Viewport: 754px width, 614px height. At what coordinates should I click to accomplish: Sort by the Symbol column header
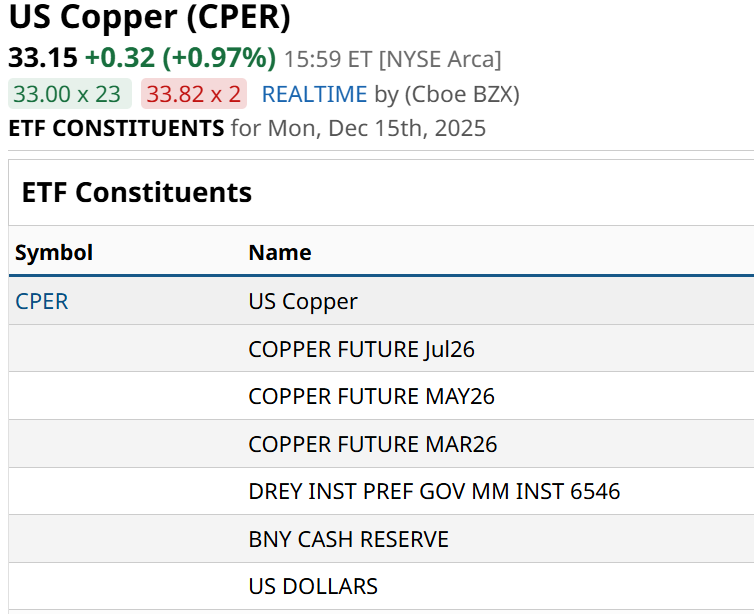(54, 253)
